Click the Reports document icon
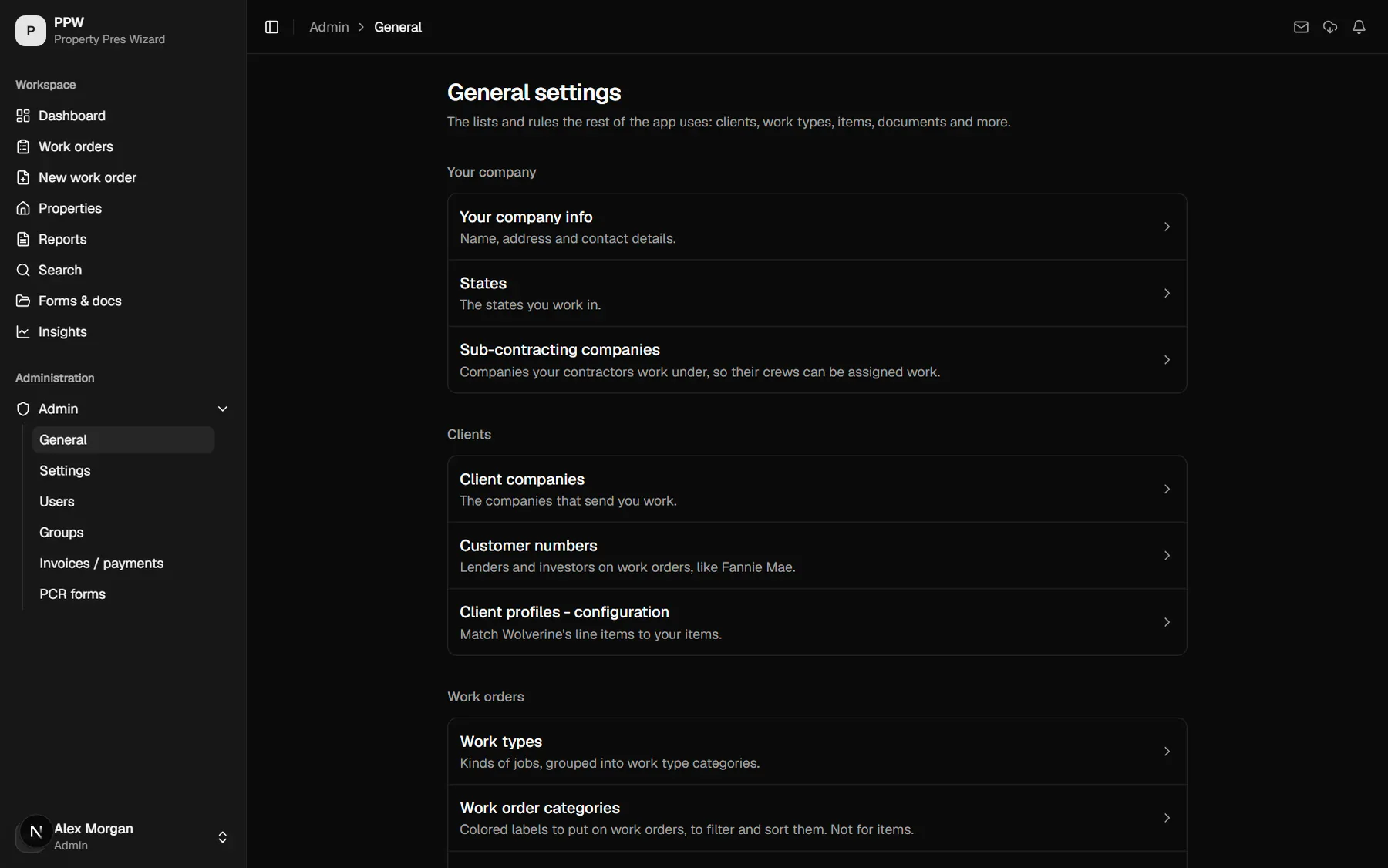Image resolution: width=1388 pixels, height=868 pixels. tap(23, 239)
